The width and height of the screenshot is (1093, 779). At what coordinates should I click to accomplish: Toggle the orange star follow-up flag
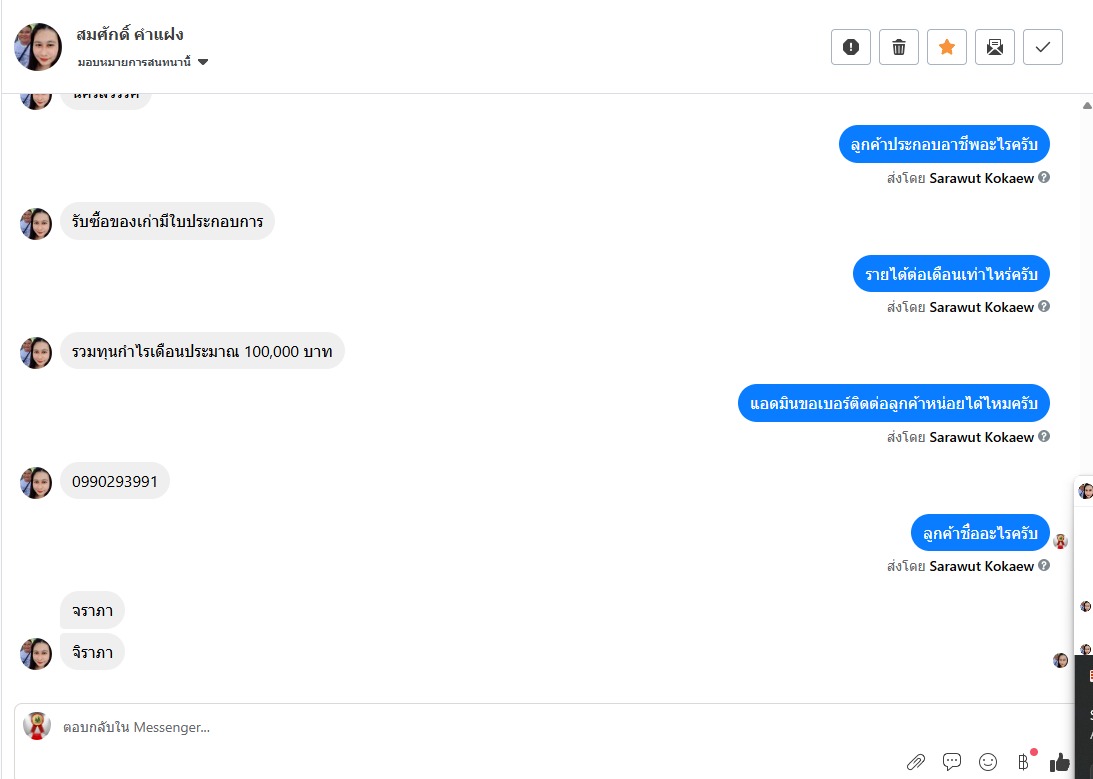(x=947, y=47)
